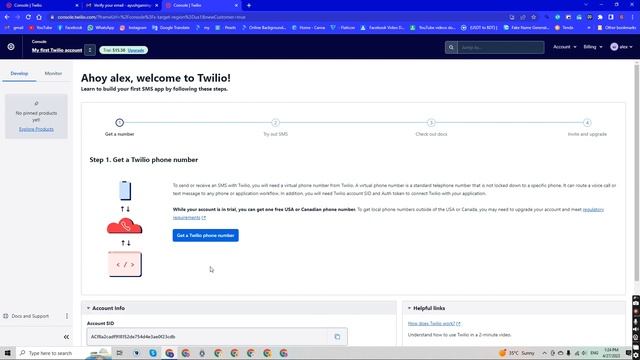Select step 3 Check out docs

click(431, 127)
